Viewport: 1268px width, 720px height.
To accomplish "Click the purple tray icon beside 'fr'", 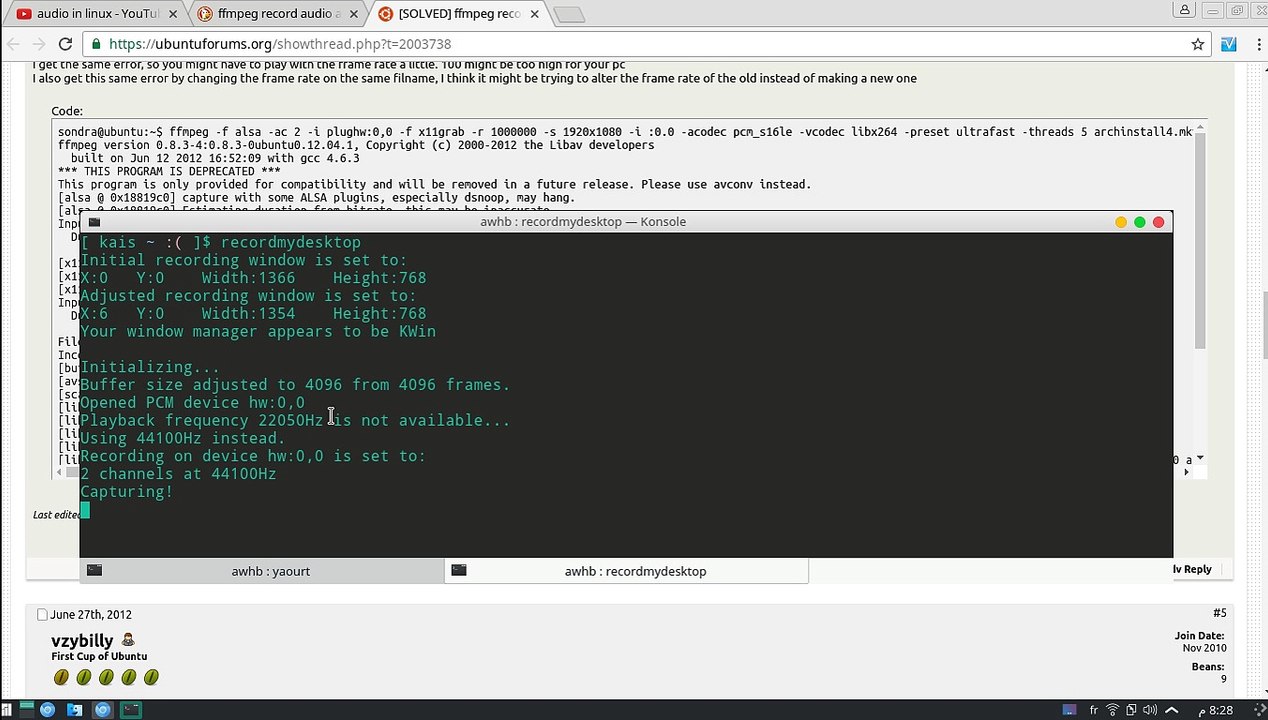I will [1070, 710].
